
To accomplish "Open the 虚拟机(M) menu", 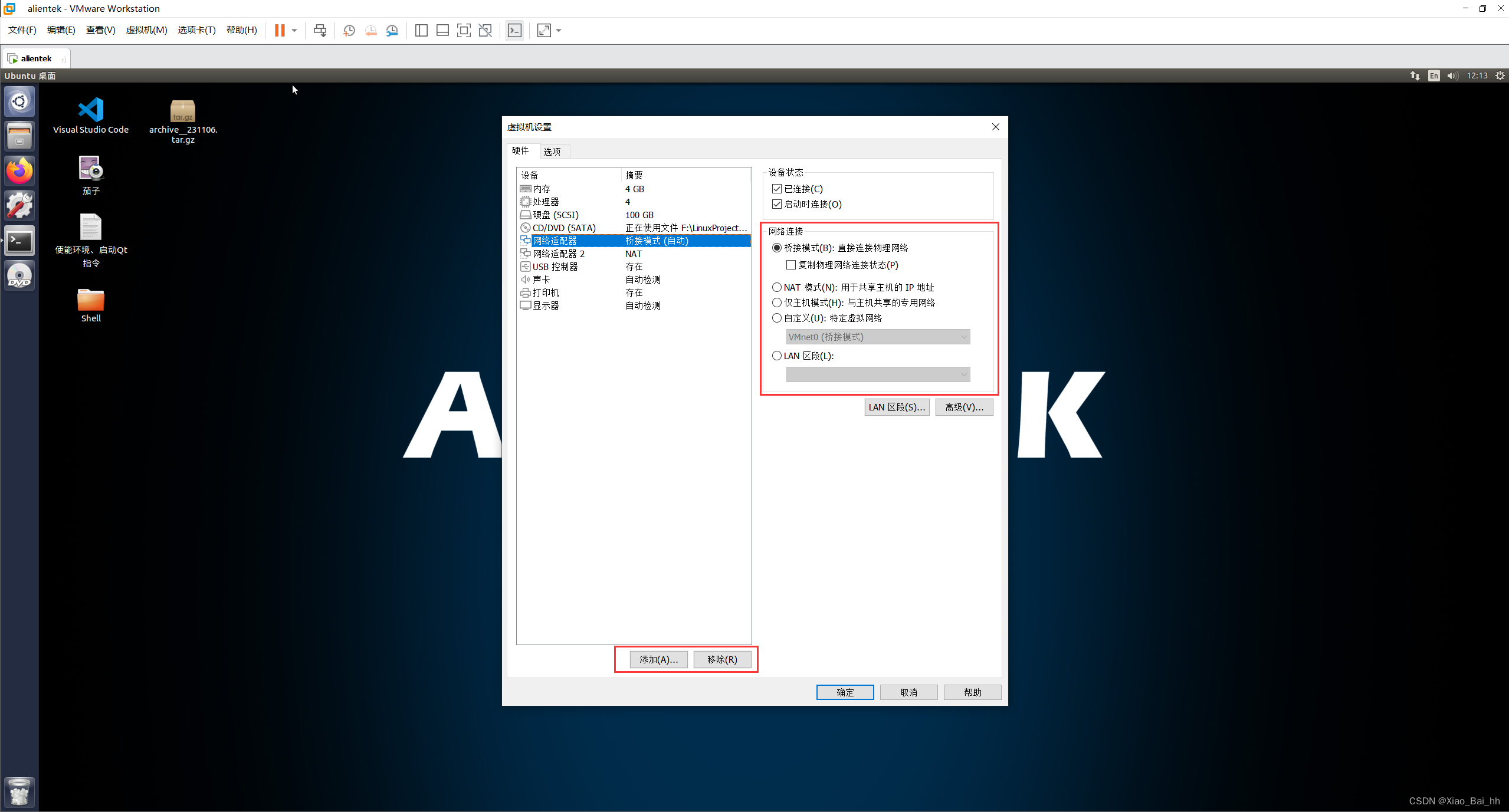I will (x=146, y=30).
